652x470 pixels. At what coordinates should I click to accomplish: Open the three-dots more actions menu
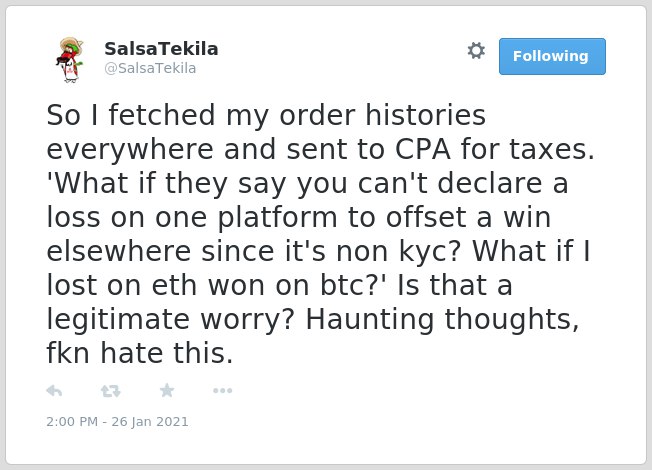[x=222, y=391]
